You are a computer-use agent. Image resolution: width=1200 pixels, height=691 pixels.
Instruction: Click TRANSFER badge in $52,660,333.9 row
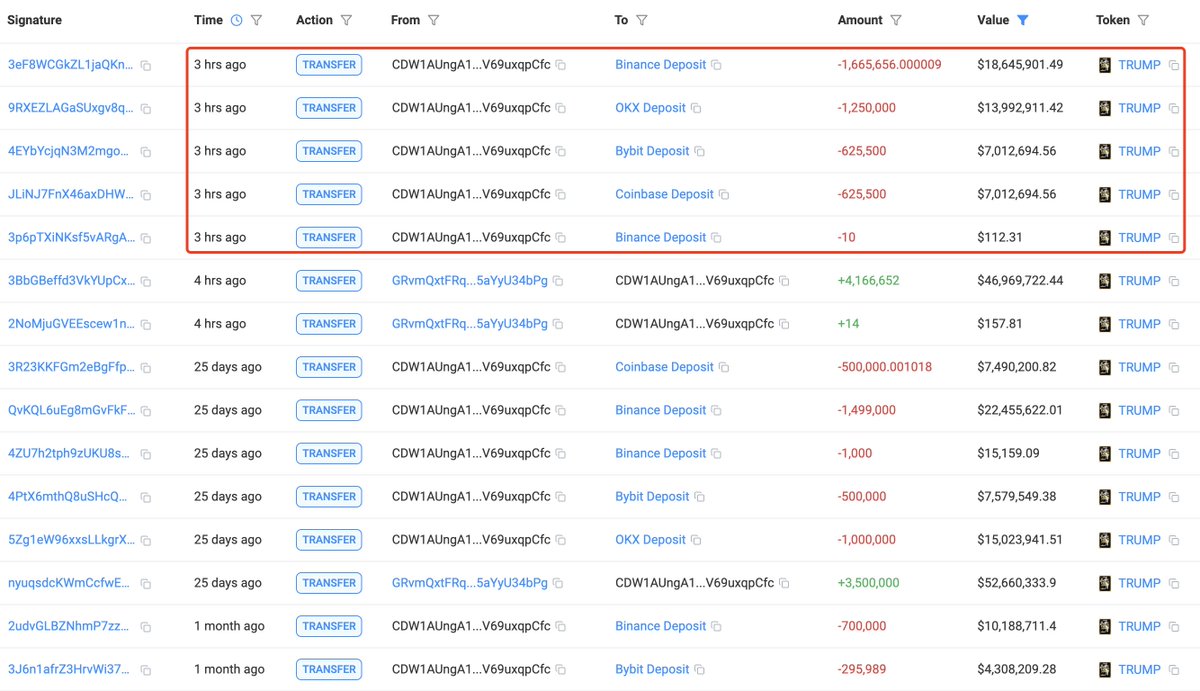pos(329,583)
